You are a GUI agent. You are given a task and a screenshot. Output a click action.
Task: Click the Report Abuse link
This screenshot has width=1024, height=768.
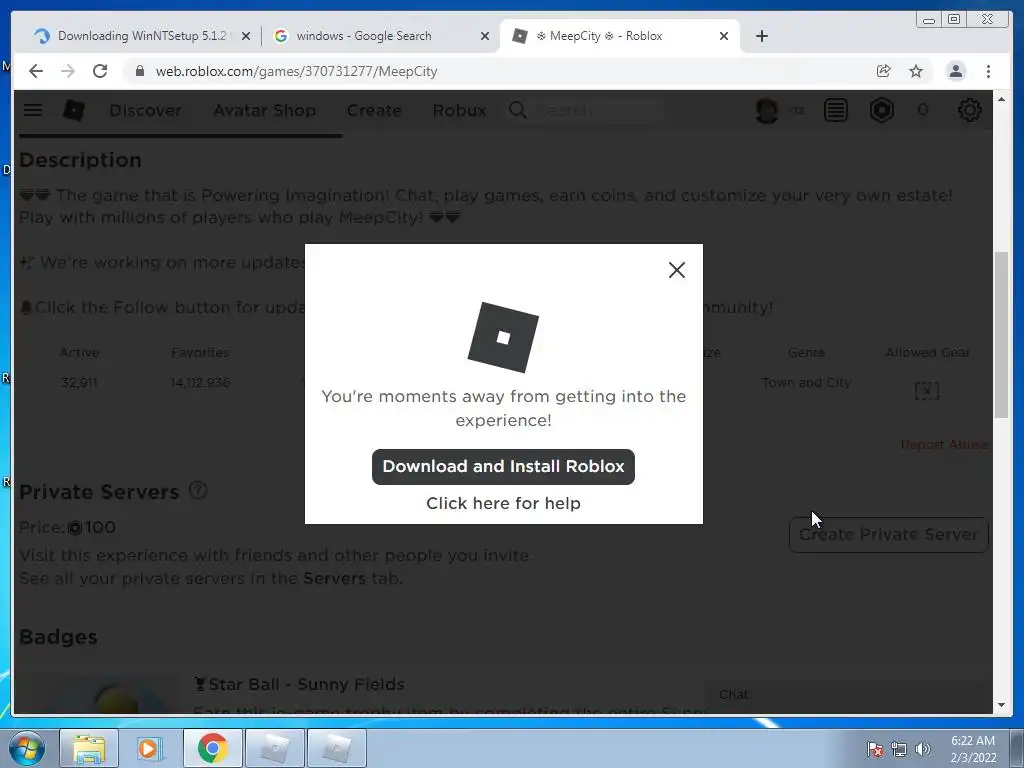[x=944, y=445]
